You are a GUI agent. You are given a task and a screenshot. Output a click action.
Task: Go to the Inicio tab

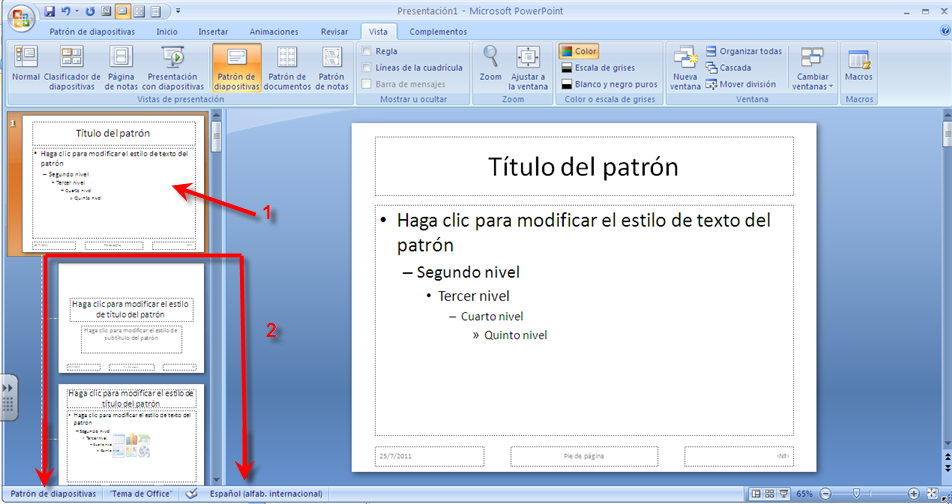click(167, 32)
